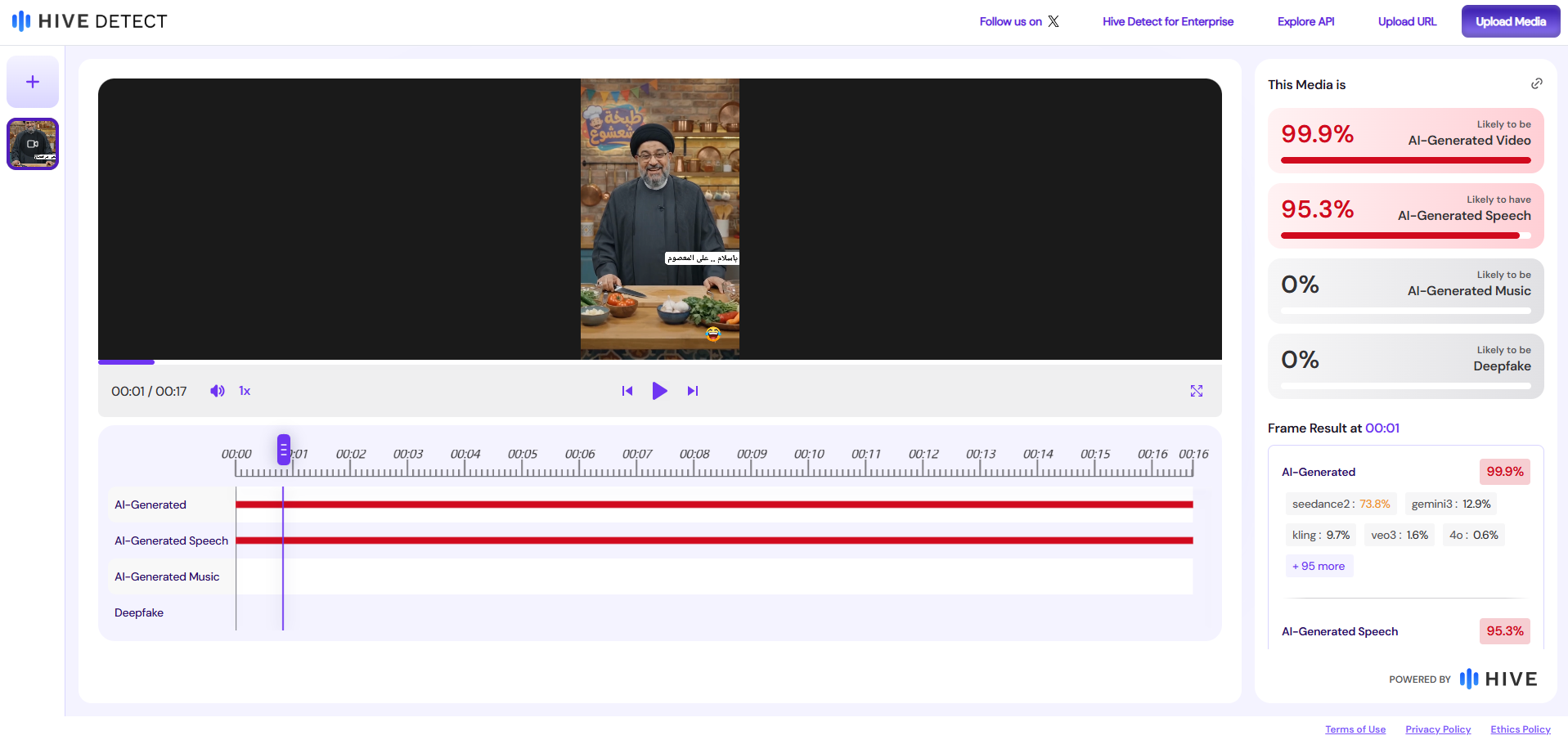Click the AI-Generated 99.9% frame badge
This screenshot has width=1568, height=740.
coord(1504,472)
